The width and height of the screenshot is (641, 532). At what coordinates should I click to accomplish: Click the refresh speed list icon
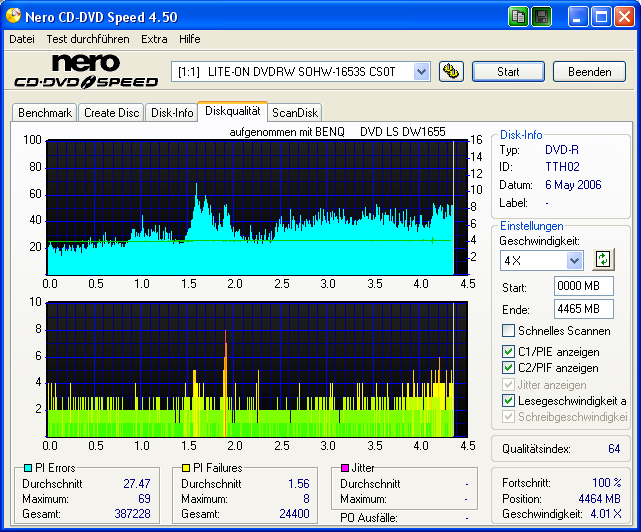tap(603, 260)
